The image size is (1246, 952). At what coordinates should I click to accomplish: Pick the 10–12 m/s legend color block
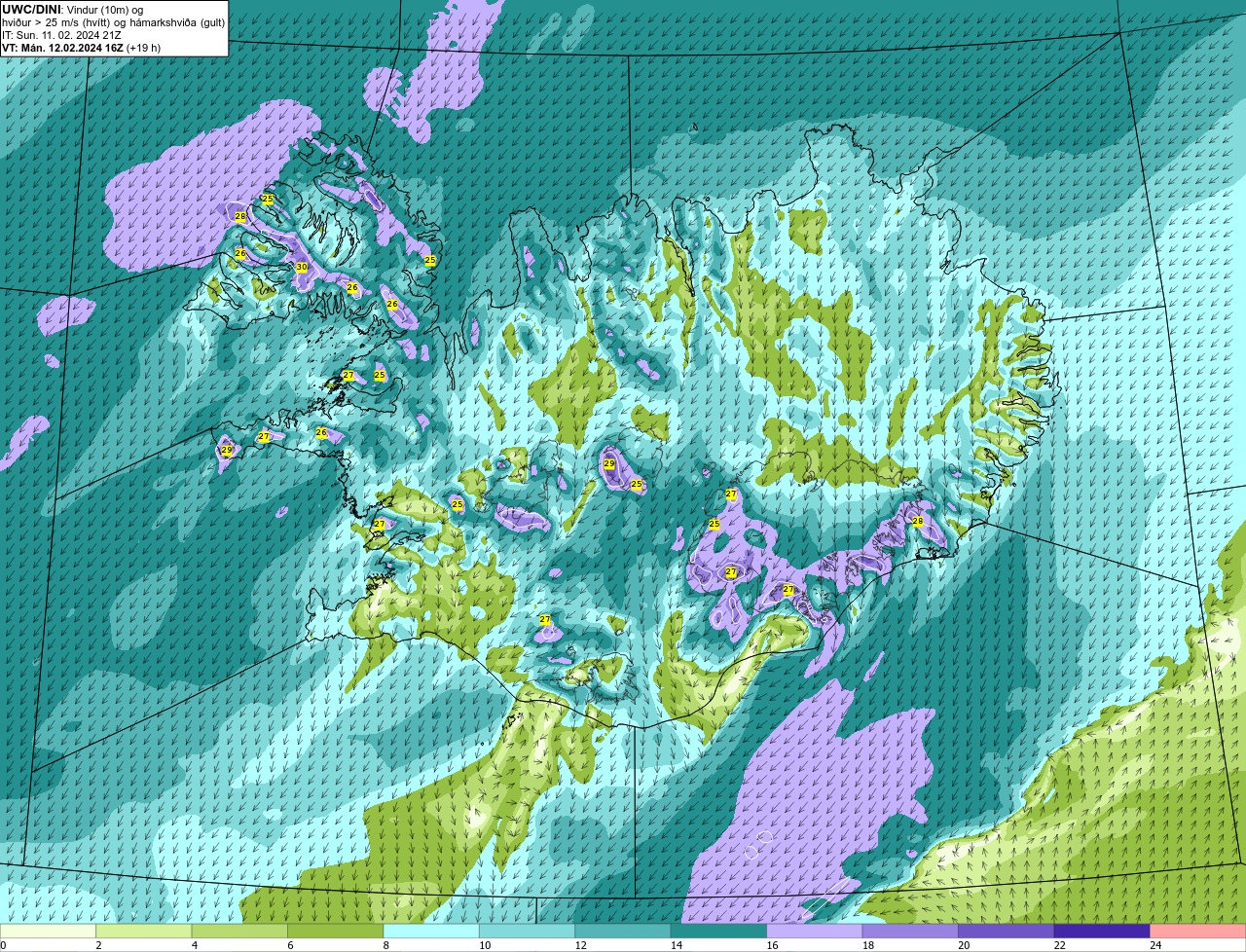pos(528,931)
